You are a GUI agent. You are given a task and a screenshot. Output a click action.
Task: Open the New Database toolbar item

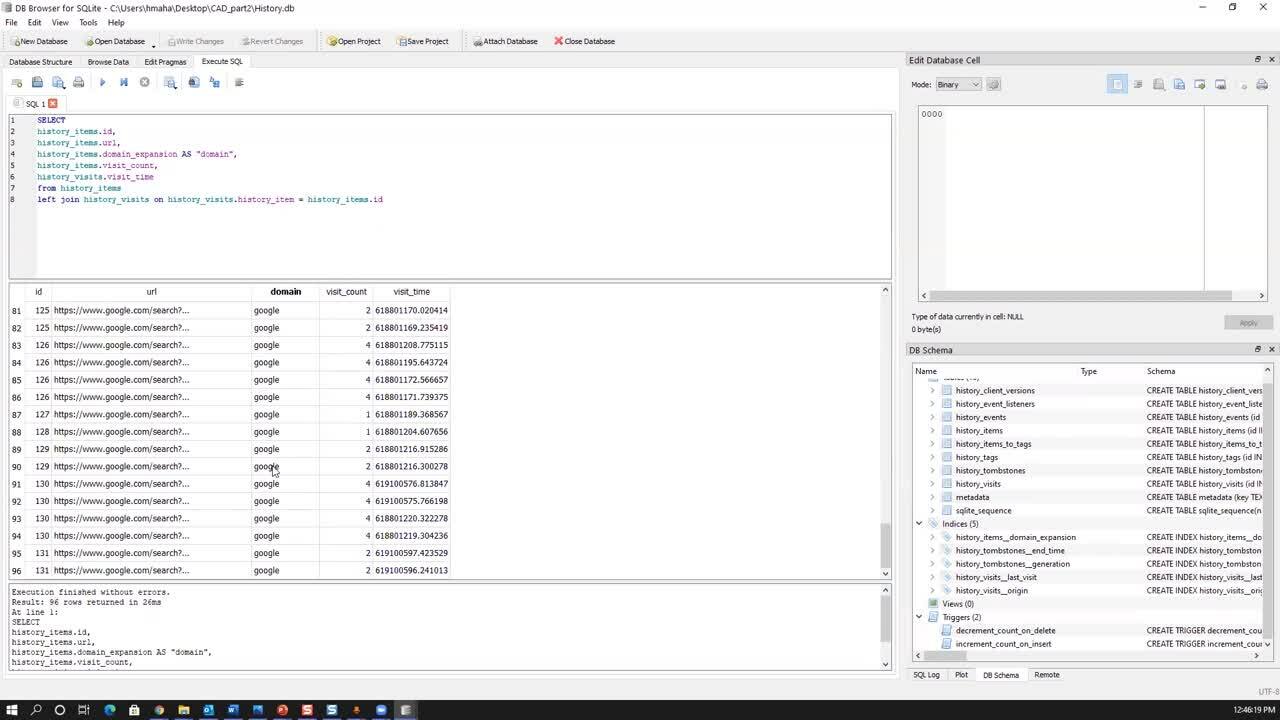coord(38,41)
